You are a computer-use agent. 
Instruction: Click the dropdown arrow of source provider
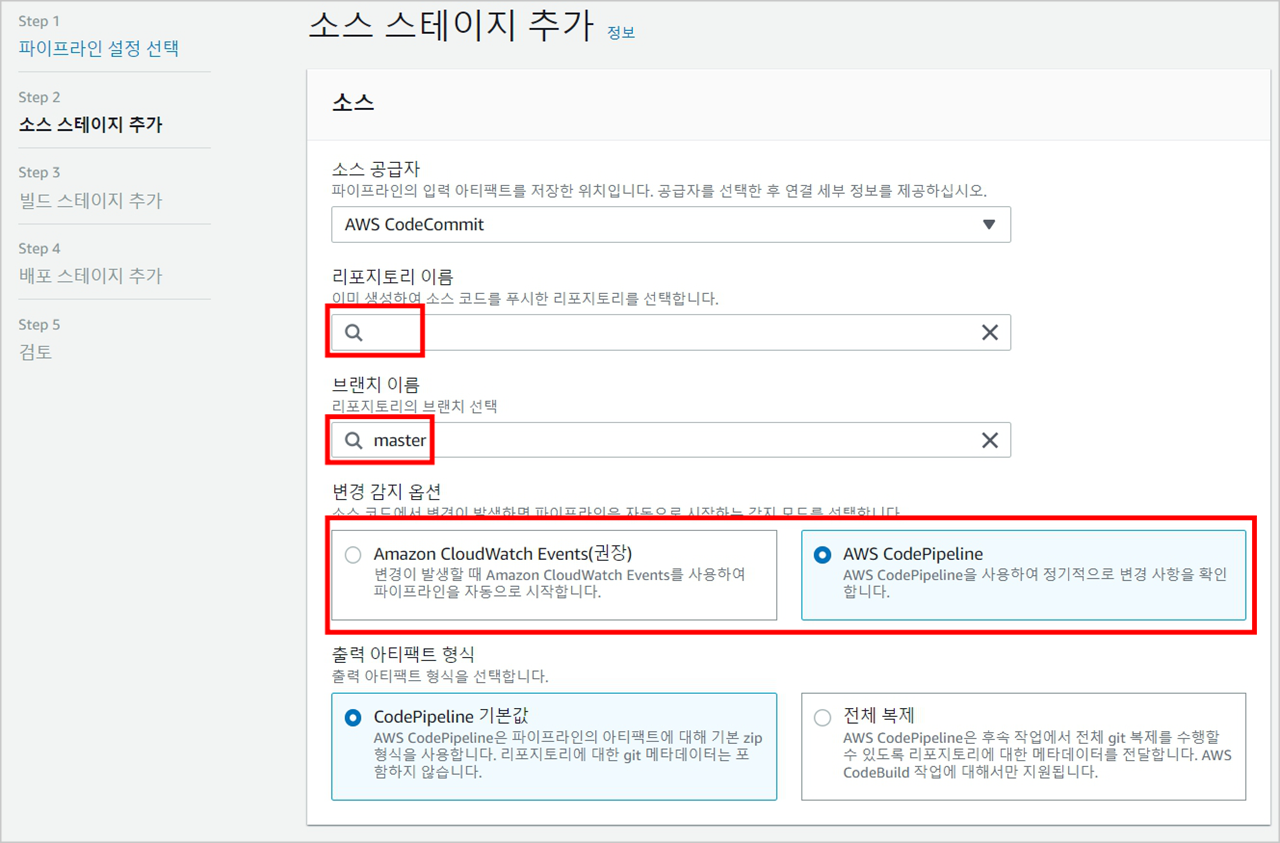point(989,224)
